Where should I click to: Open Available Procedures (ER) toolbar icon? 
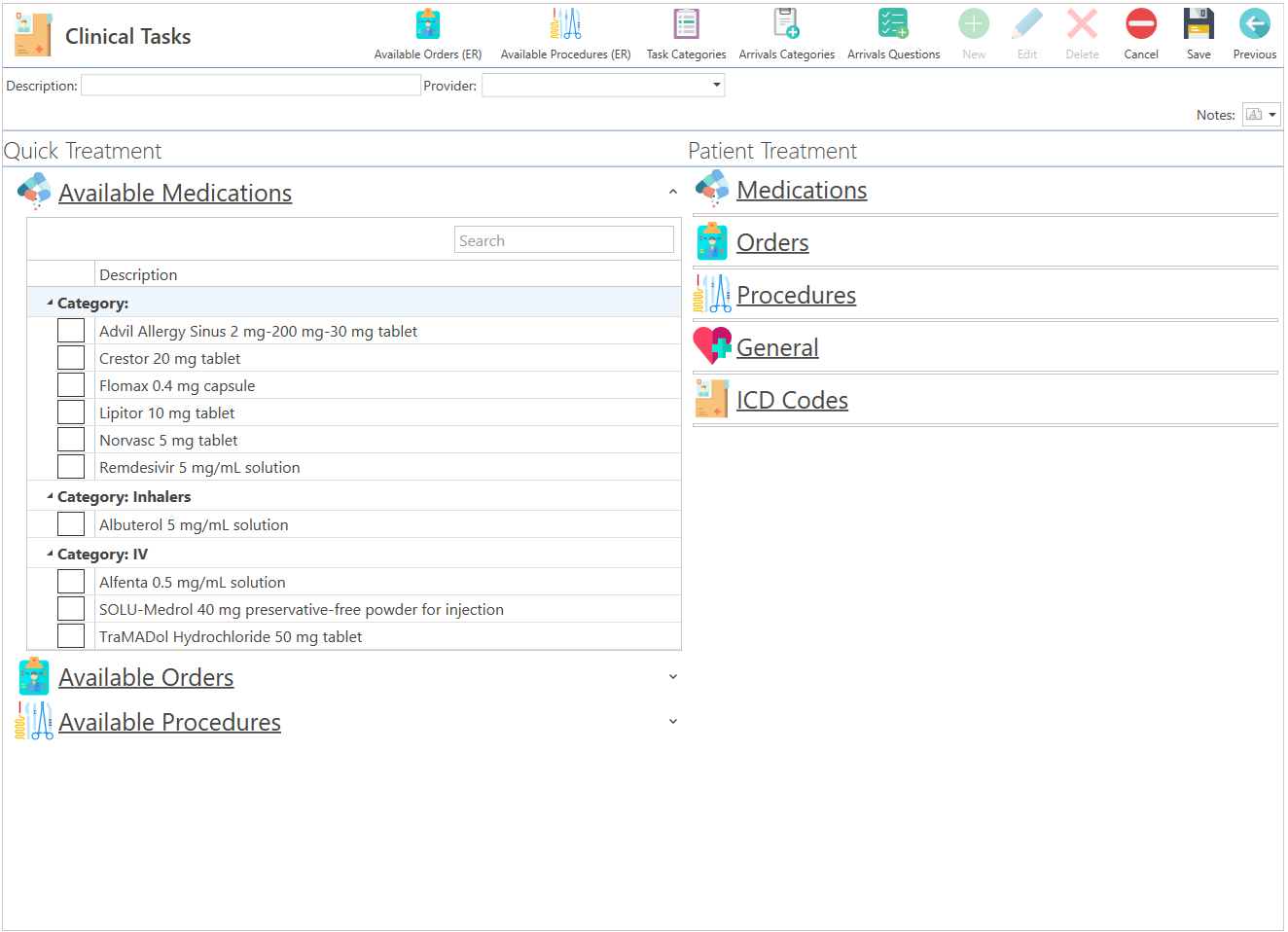pos(566,23)
